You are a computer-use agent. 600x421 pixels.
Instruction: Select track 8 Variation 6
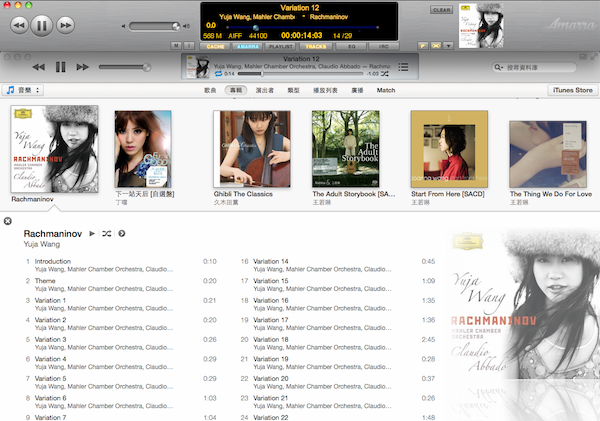[121, 401]
